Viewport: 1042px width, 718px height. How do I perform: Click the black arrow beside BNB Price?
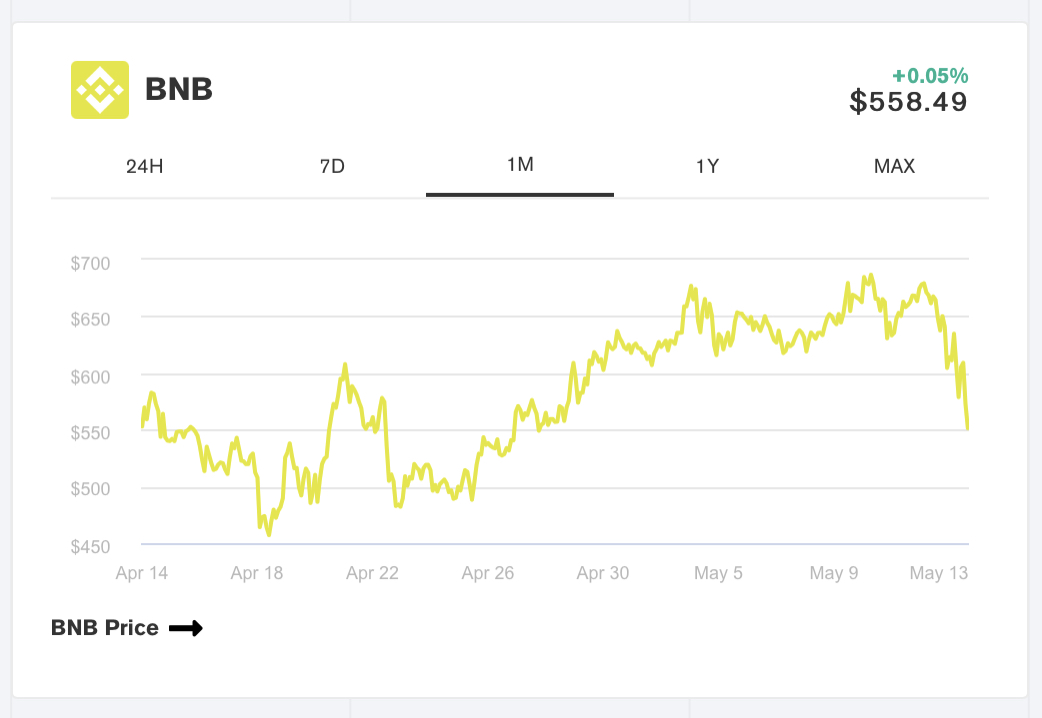[186, 628]
